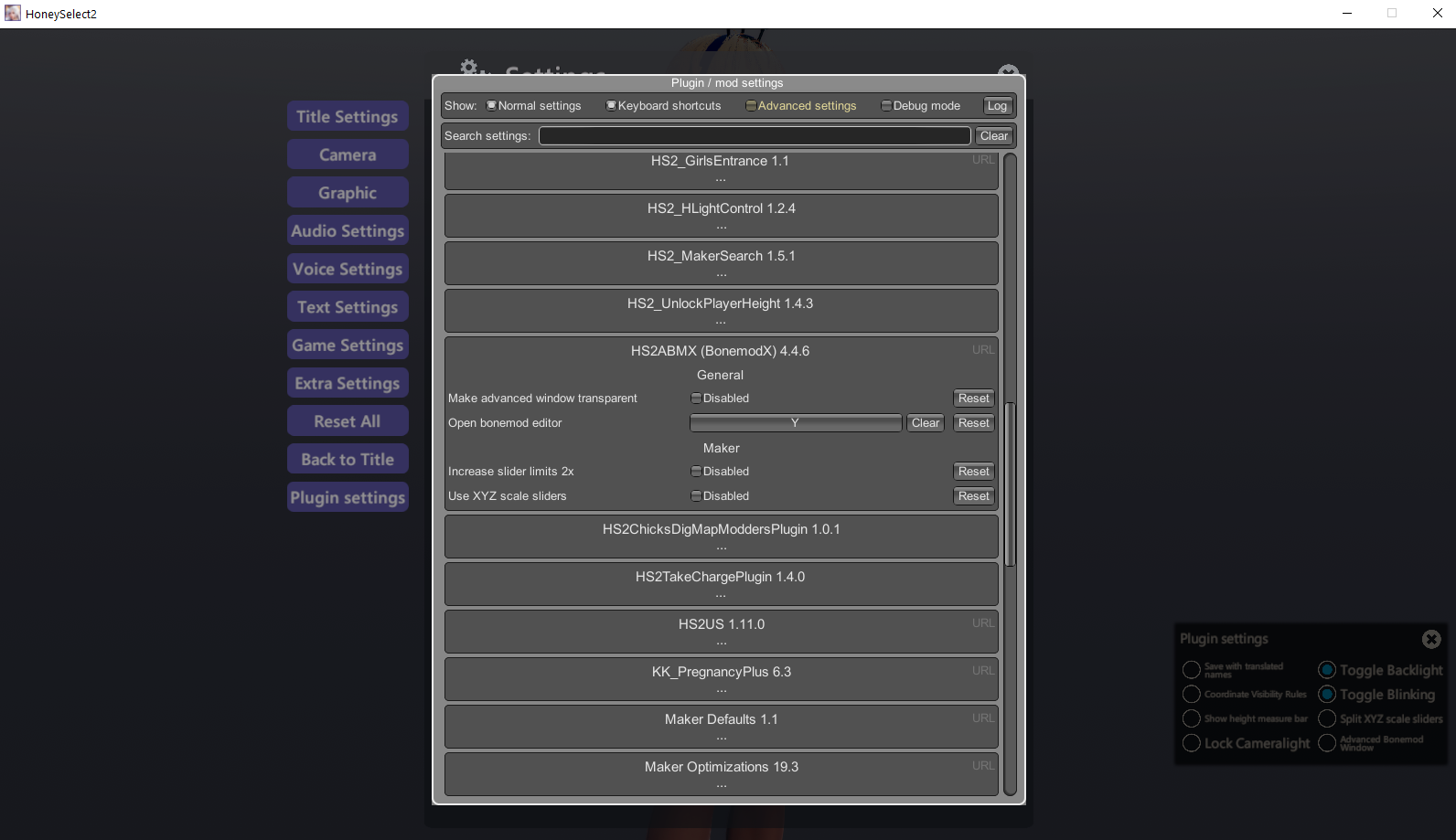Image resolution: width=1456 pixels, height=840 pixels.
Task: Toggle Save with translated names radio option
Action: coord(1192,670)
